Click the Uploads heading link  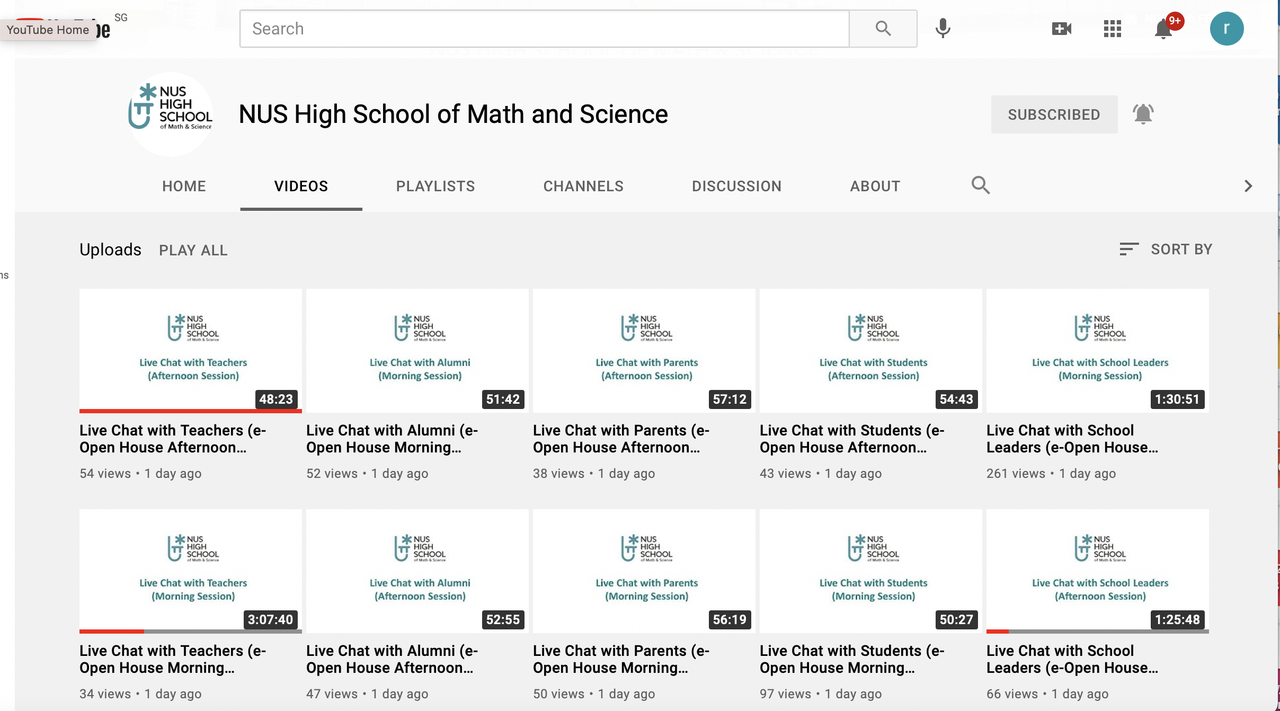pos(110,250)
